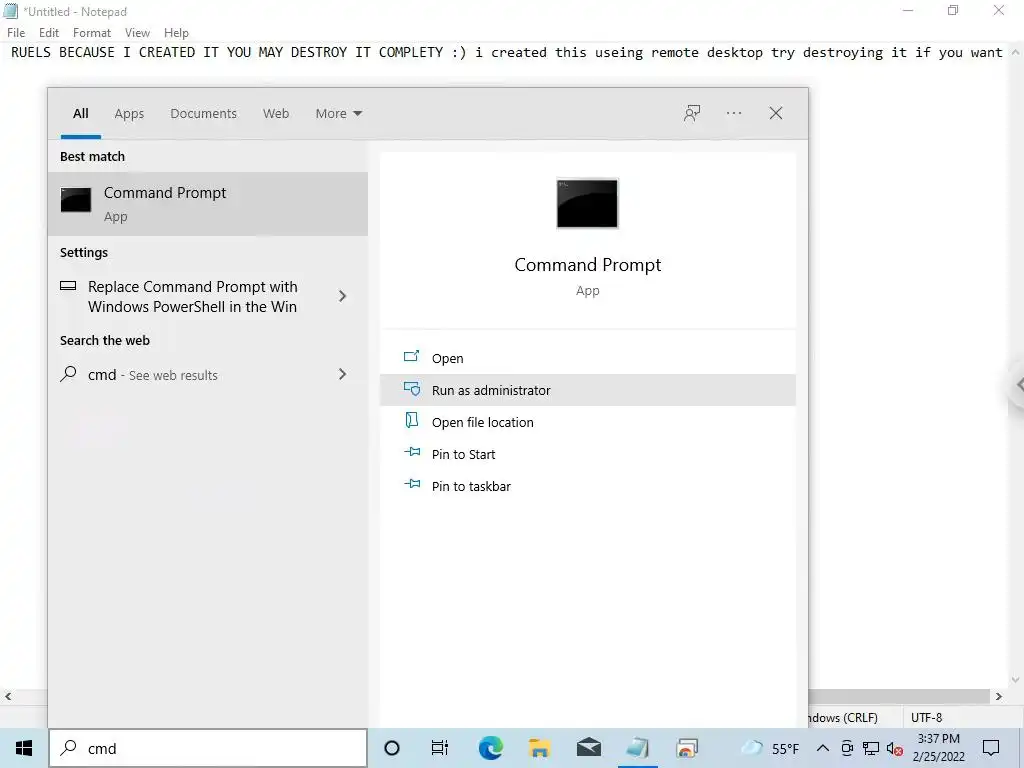Switch to the Documents search tab
The height and width of the screenshot is (768, 1024).
pos(203,114)
